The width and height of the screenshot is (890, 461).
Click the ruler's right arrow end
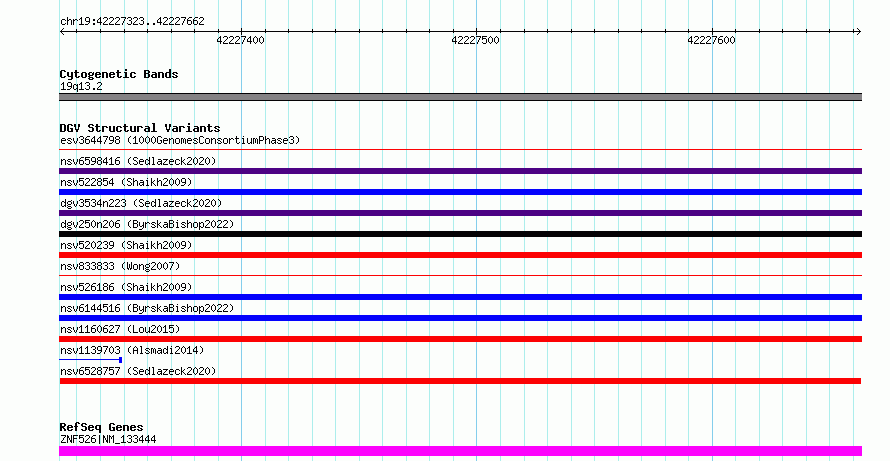coord(858,32)
